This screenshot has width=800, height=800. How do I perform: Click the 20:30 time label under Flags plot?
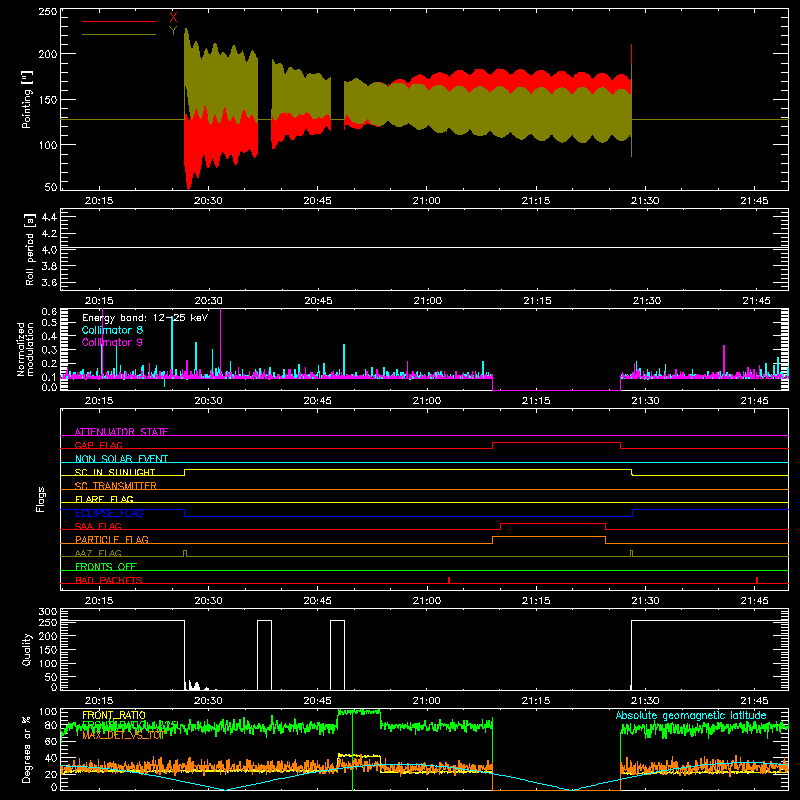click(x=208, y=601)
